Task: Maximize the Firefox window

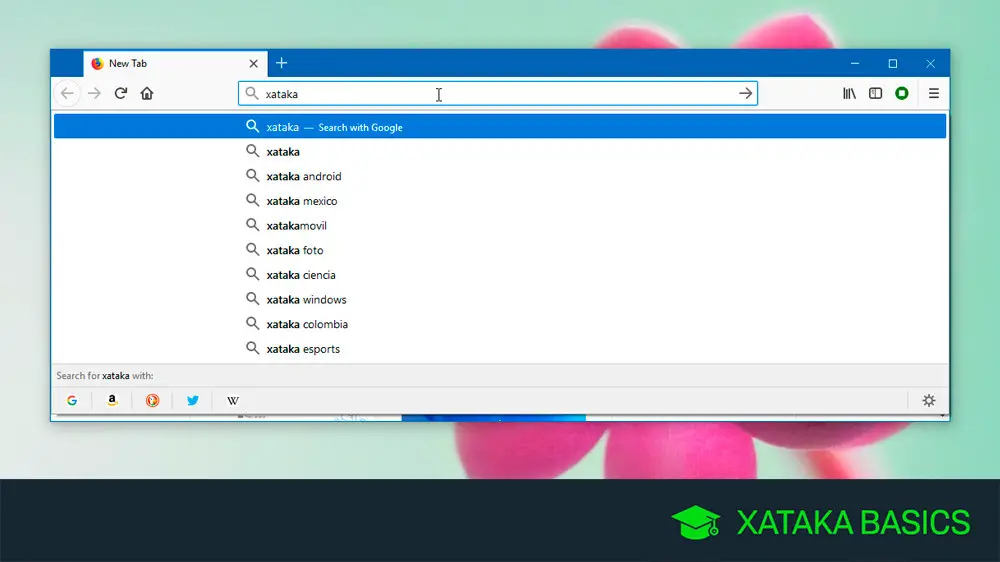Action: point(893,64)
